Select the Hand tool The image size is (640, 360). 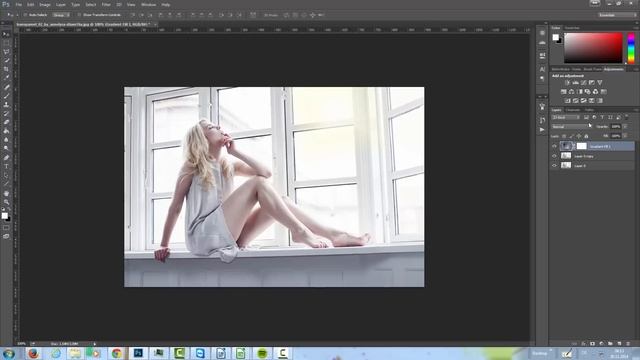point(6,193)
